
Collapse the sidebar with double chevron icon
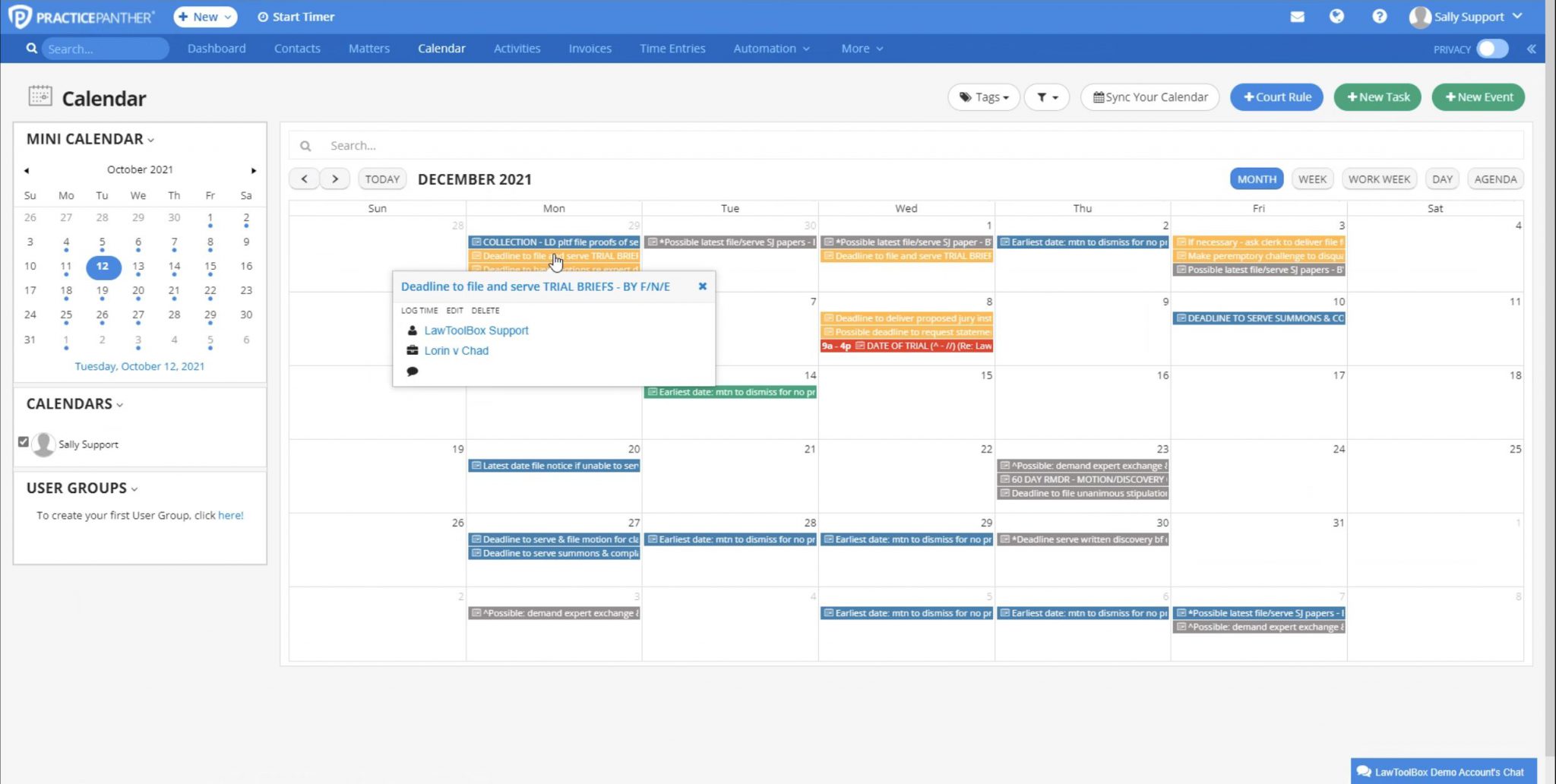pos(1531,49)
